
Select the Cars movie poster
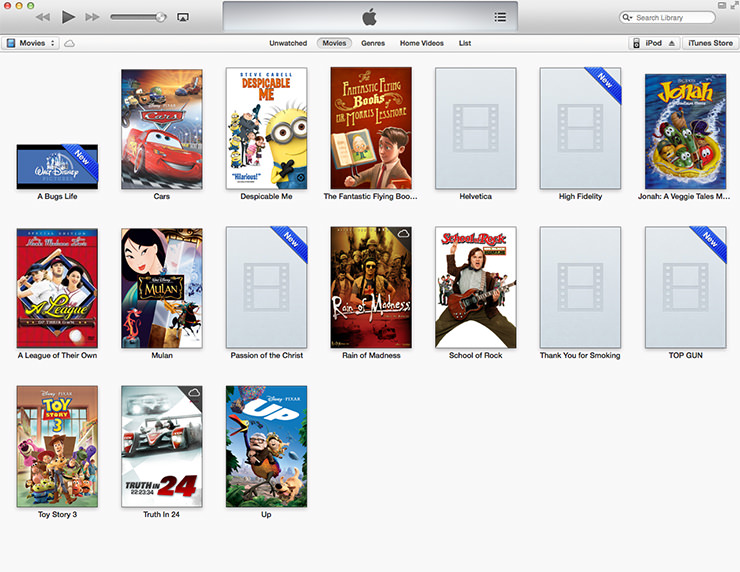point(162,129)
